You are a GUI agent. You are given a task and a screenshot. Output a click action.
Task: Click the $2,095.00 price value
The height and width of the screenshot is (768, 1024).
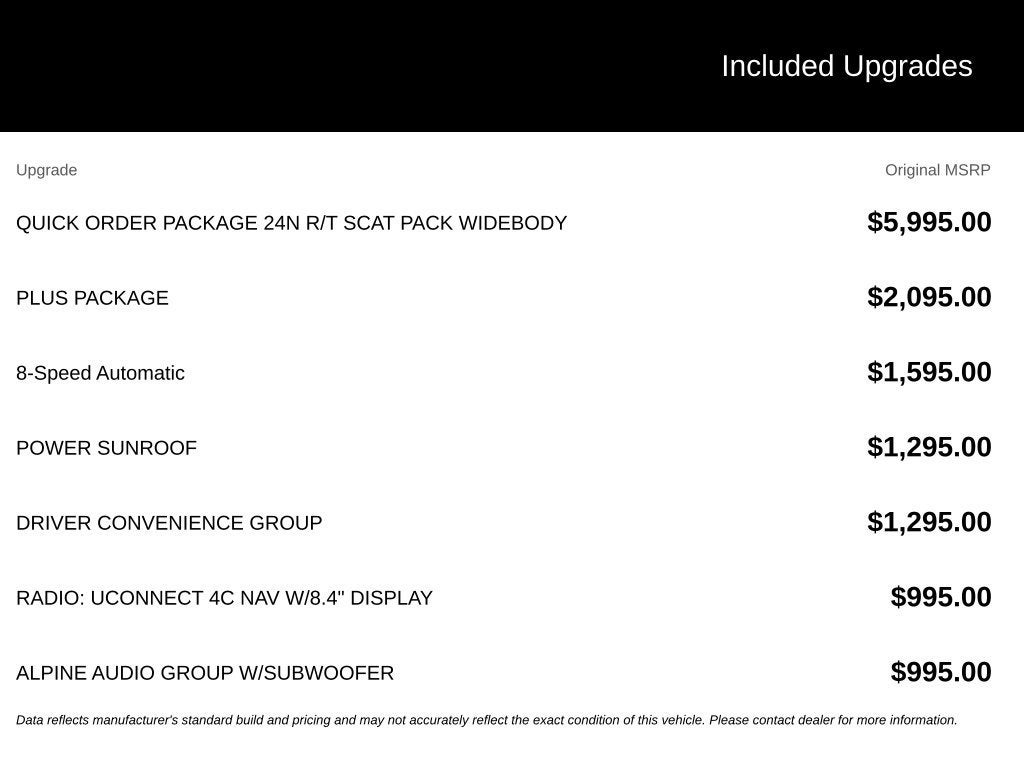coord(929,297)
